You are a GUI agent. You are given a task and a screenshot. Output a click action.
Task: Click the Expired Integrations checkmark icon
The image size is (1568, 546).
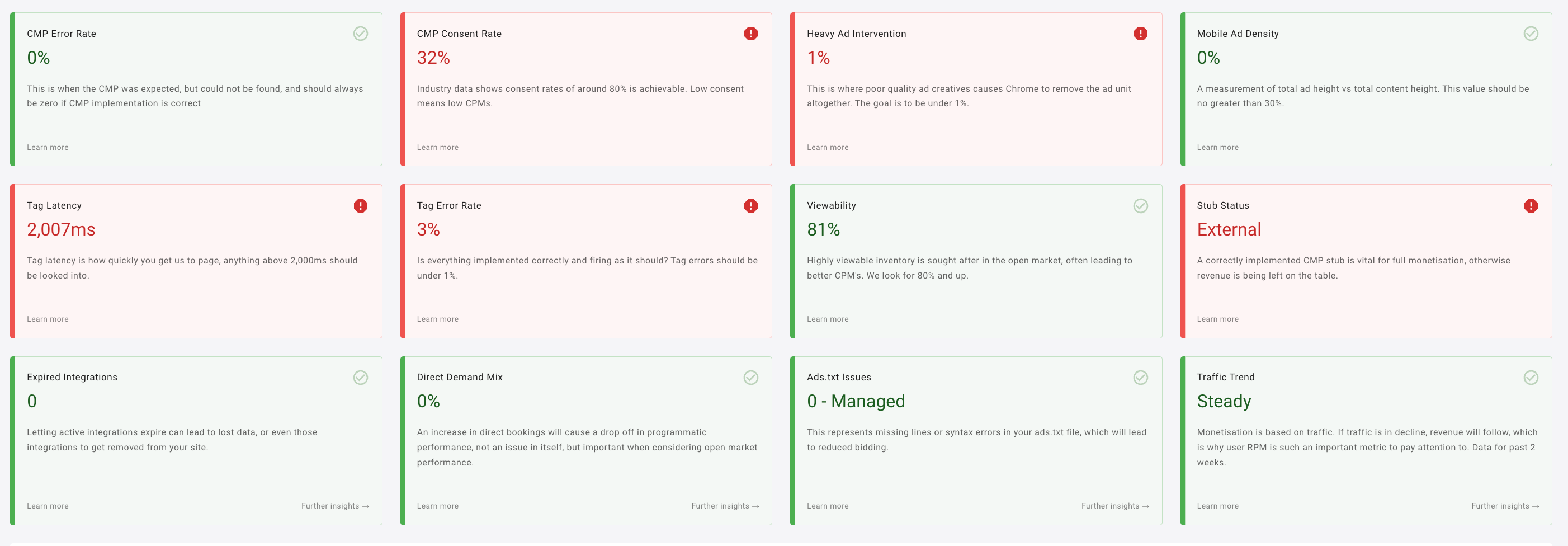click(360, 378)
